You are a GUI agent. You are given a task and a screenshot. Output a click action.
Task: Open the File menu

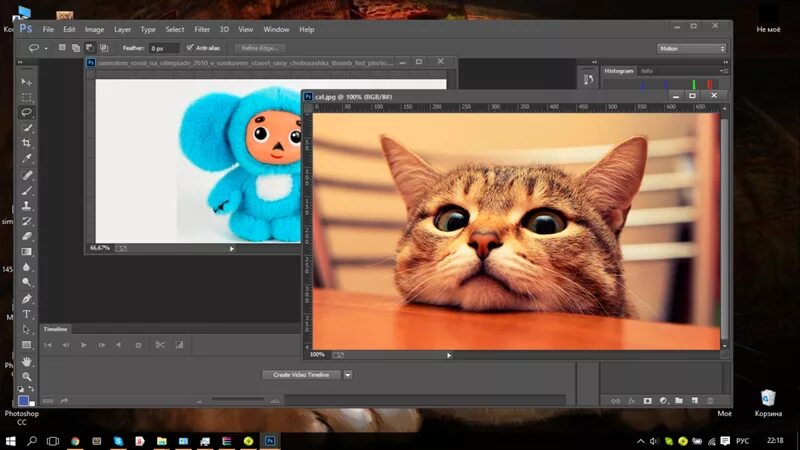(48, 30)
